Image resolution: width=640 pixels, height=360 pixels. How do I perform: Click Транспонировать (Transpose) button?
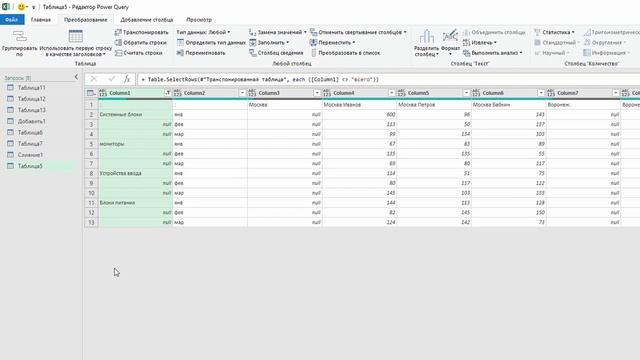point(142,32)
